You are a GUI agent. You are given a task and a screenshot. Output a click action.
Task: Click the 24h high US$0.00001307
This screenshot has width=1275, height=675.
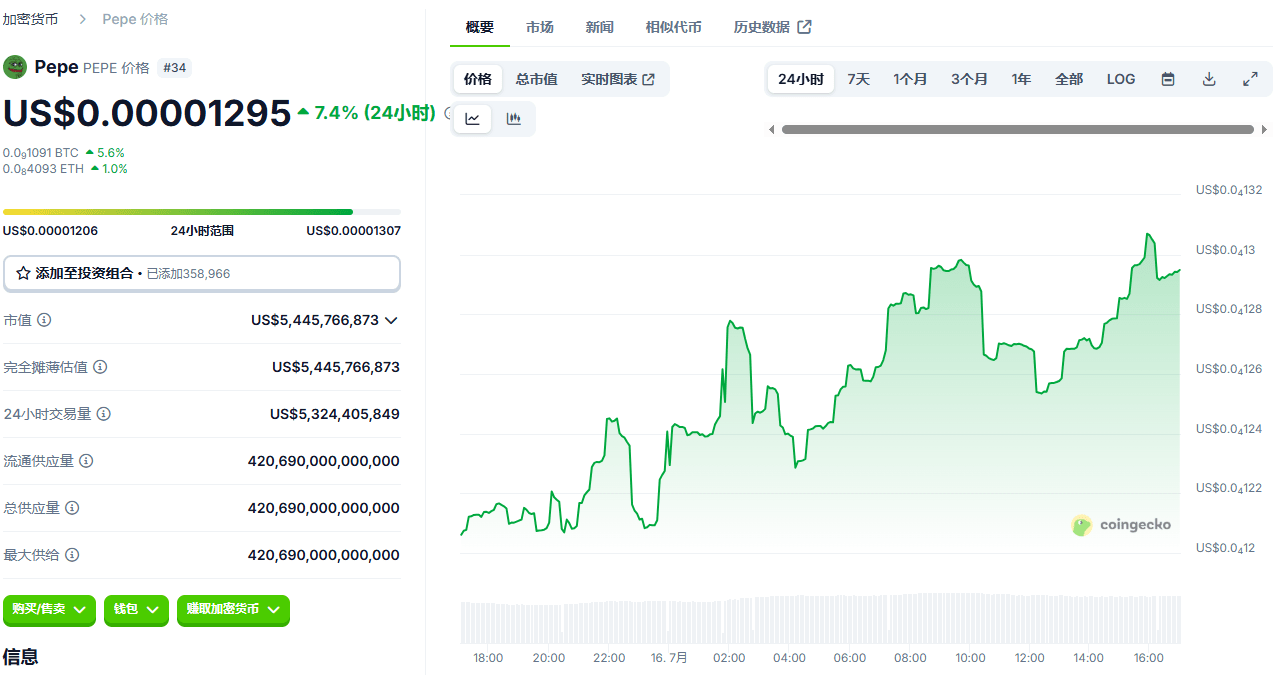353,231
